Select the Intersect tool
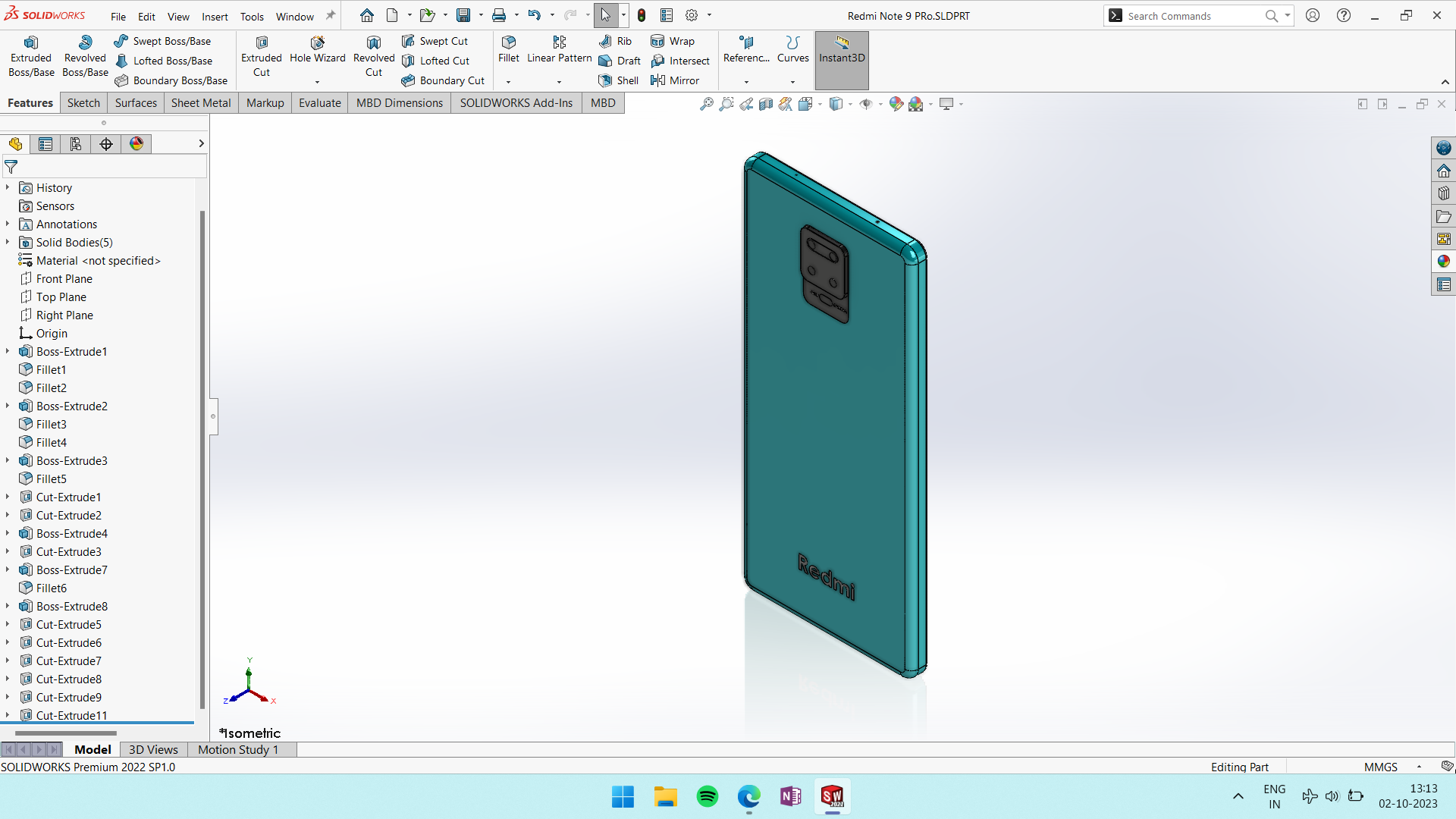The image size is (1456, 819). pos(680,61)
